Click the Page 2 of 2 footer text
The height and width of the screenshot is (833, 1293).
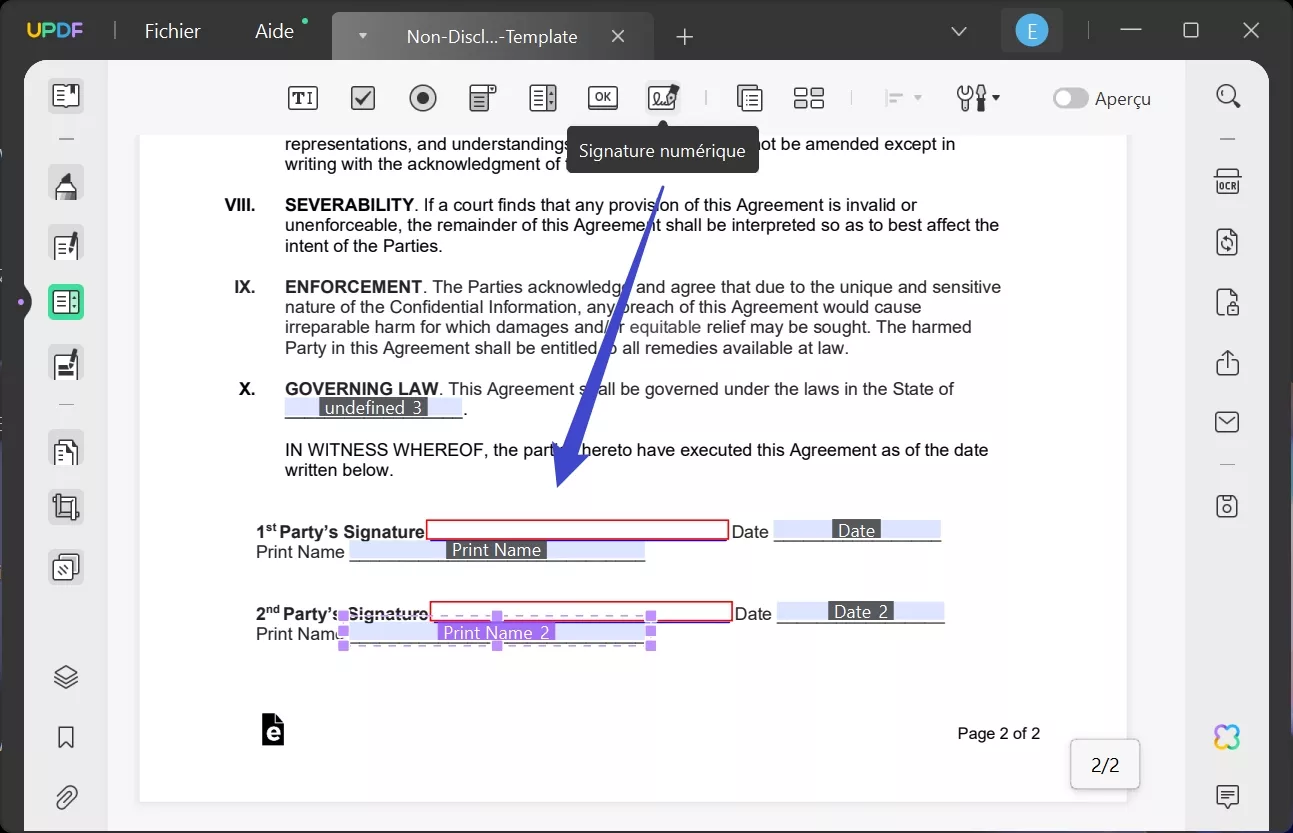point(999,733)
